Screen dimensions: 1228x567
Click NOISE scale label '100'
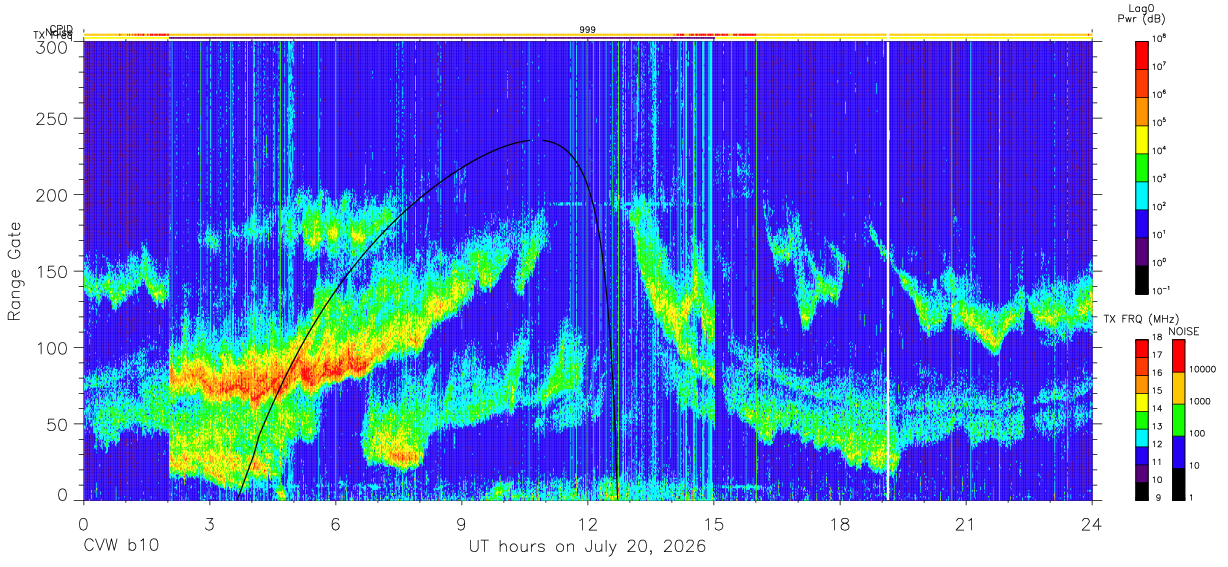[1199, 433]
